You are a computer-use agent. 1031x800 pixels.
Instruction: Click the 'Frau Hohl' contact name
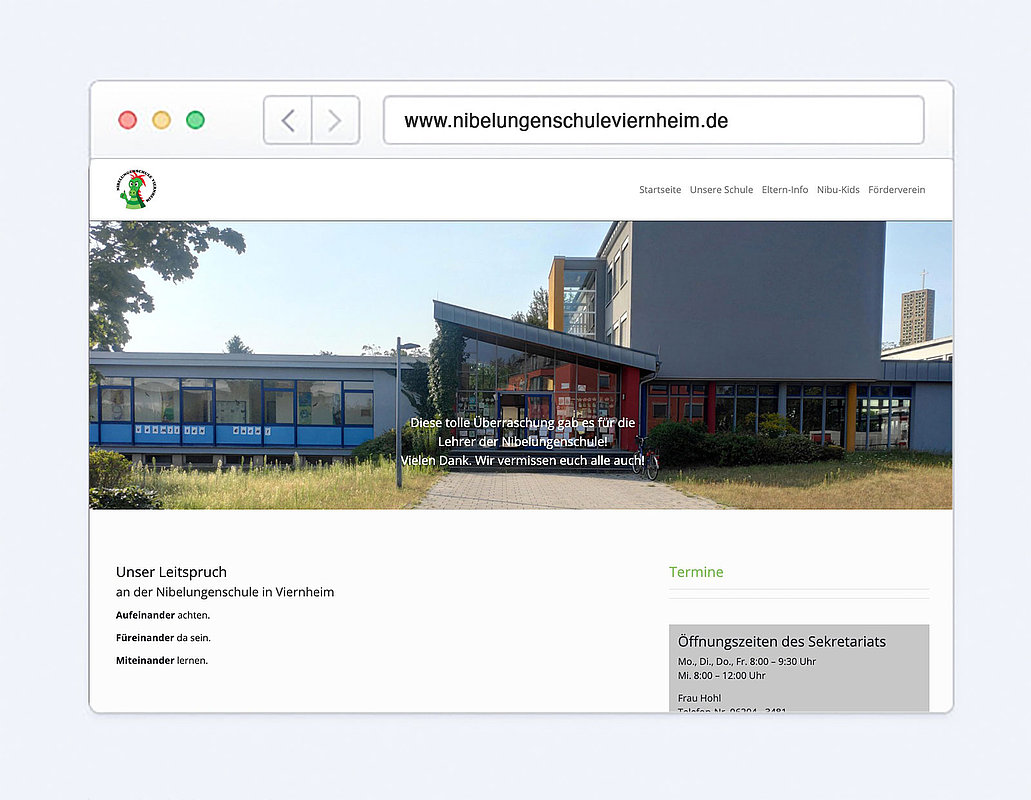699,698
